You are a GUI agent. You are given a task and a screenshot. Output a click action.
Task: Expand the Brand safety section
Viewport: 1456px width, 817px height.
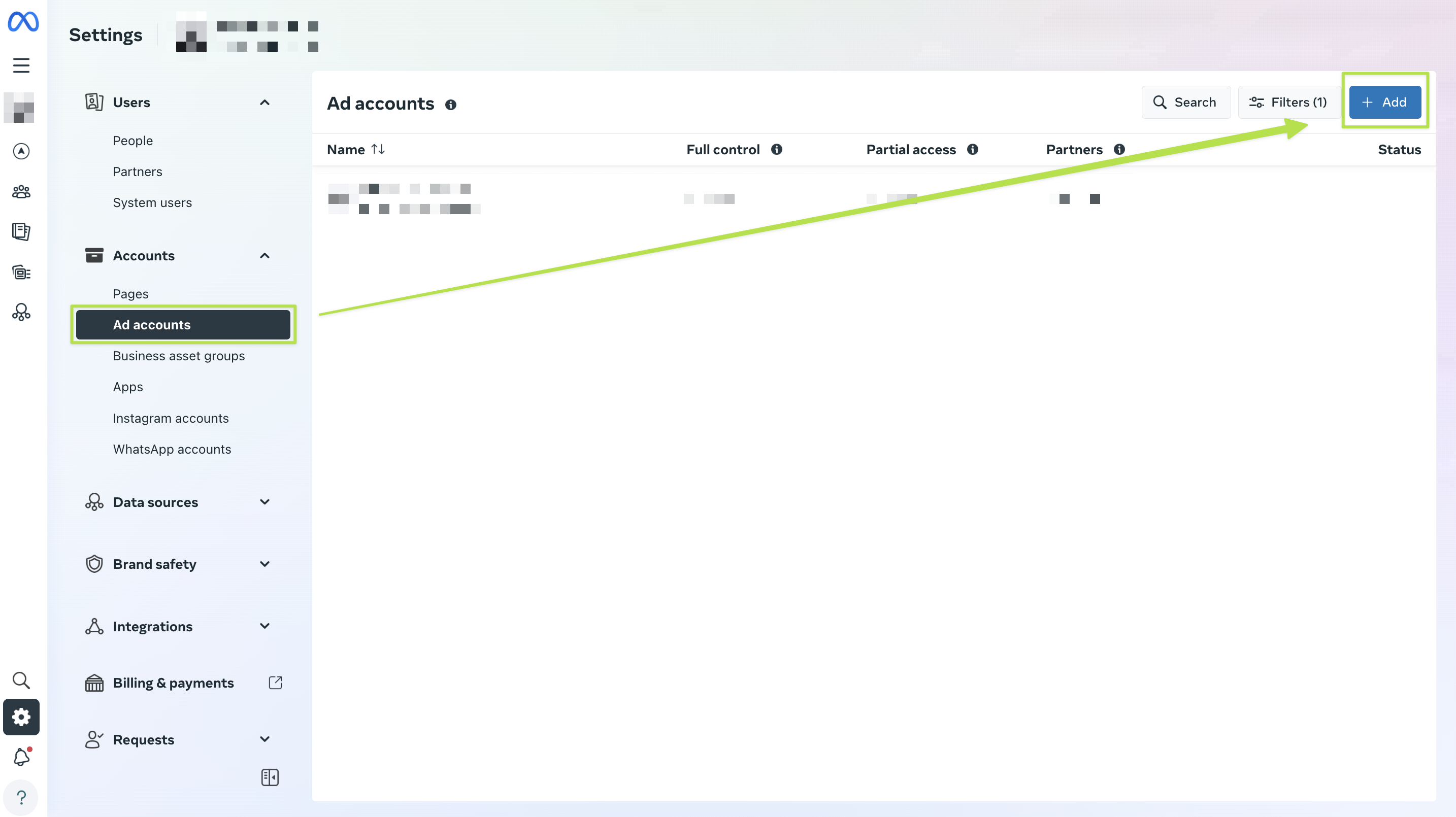264,564
